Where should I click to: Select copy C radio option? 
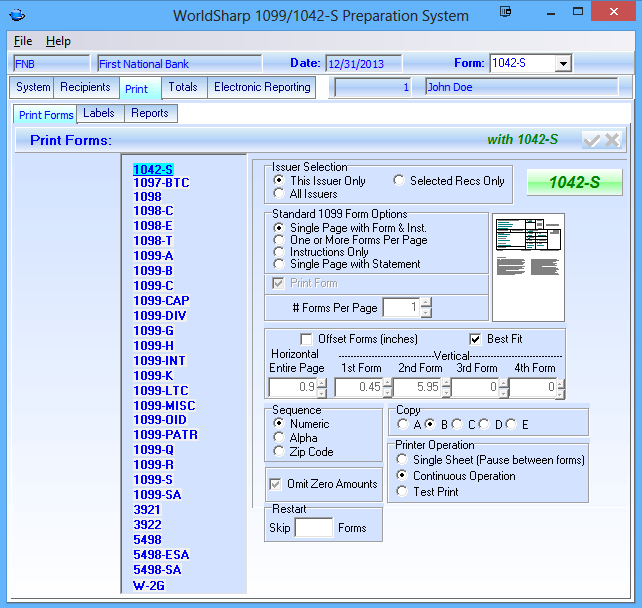click(457, 425)
